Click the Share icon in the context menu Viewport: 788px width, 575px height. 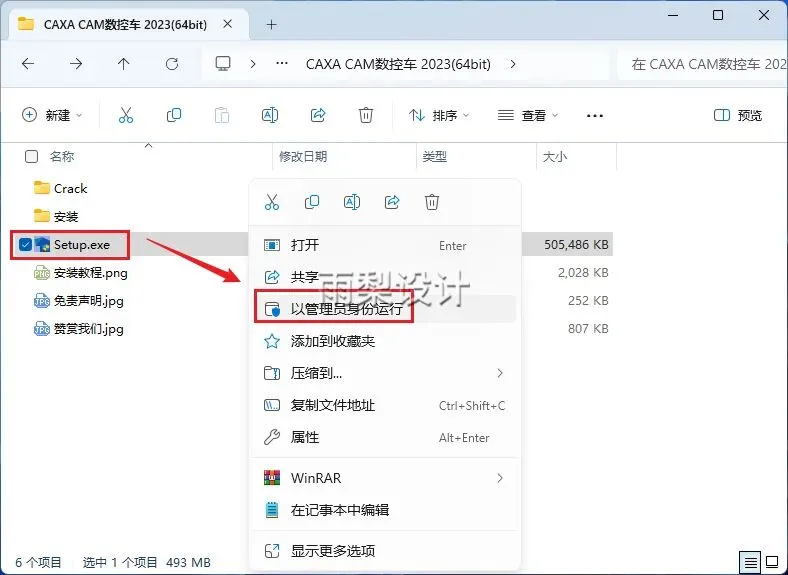pyautogui.click(x=392, y=202)
